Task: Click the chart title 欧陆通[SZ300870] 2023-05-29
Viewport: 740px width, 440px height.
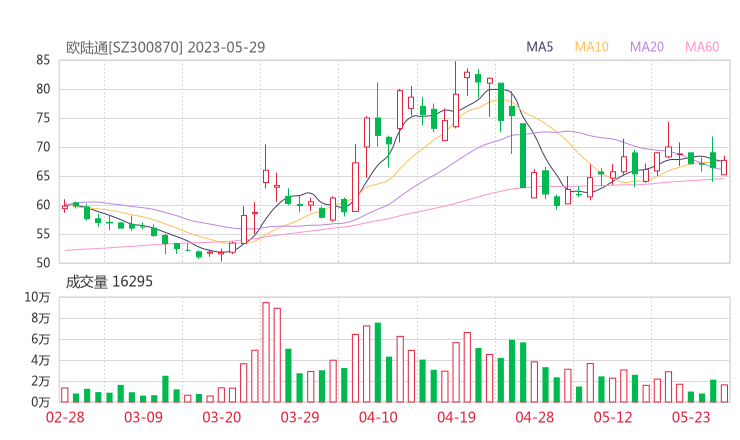Action: coord(165,47)
